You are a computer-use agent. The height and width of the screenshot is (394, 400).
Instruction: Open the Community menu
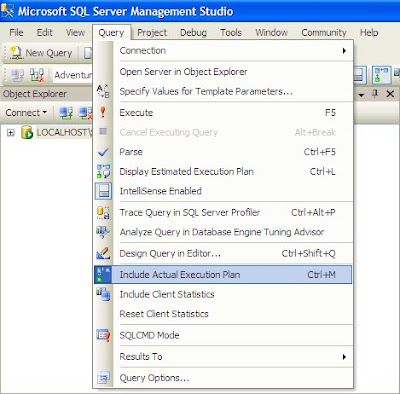point(324,32)
